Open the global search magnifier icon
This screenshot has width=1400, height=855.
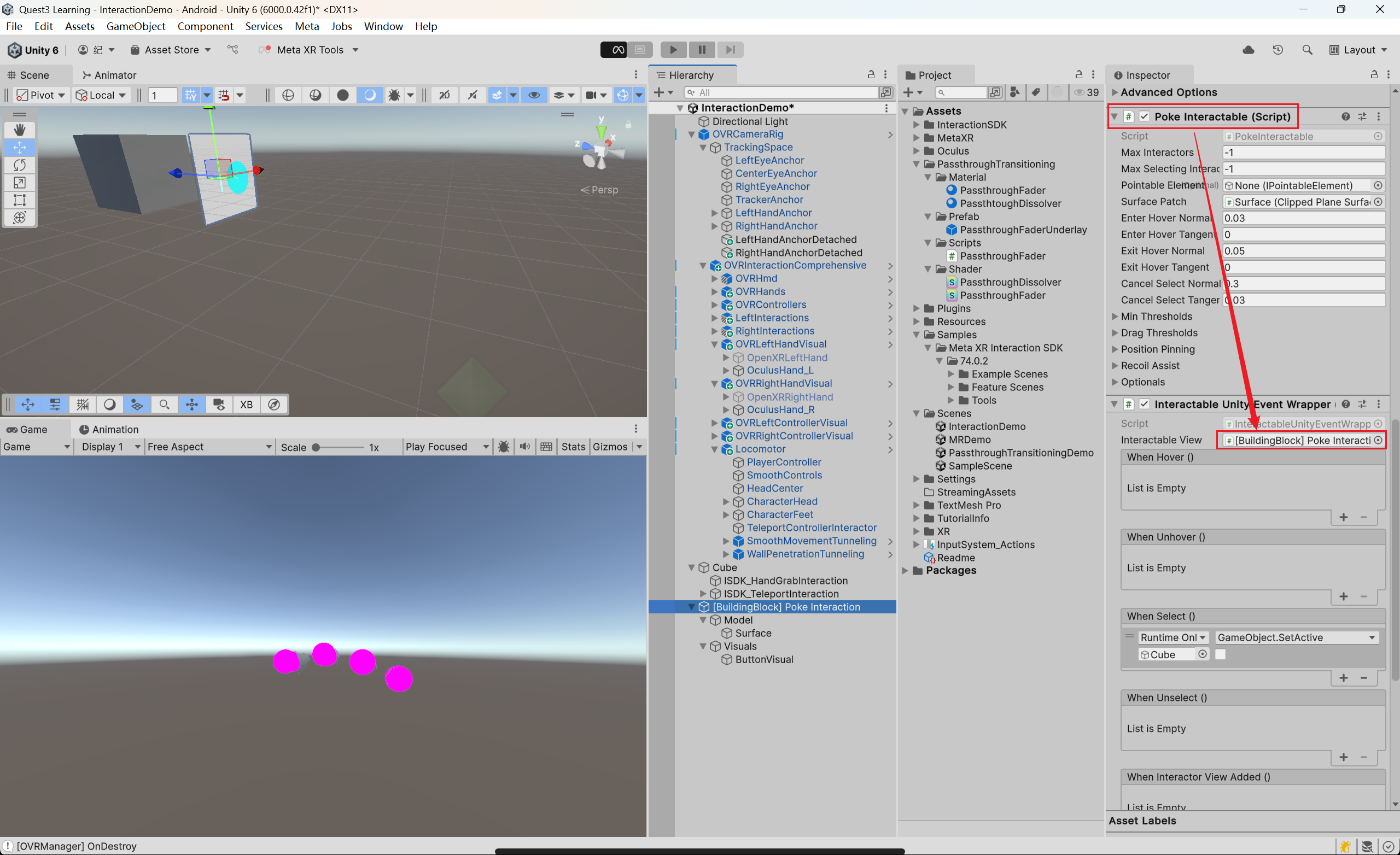[x=1308, y=50]
